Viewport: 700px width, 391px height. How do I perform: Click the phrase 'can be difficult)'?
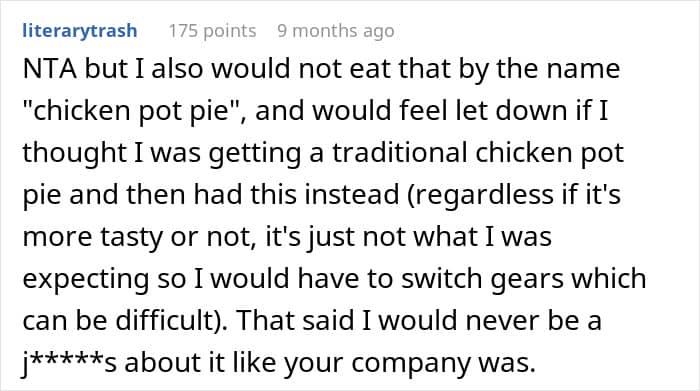pyautogui.click(x=124, y=320)
